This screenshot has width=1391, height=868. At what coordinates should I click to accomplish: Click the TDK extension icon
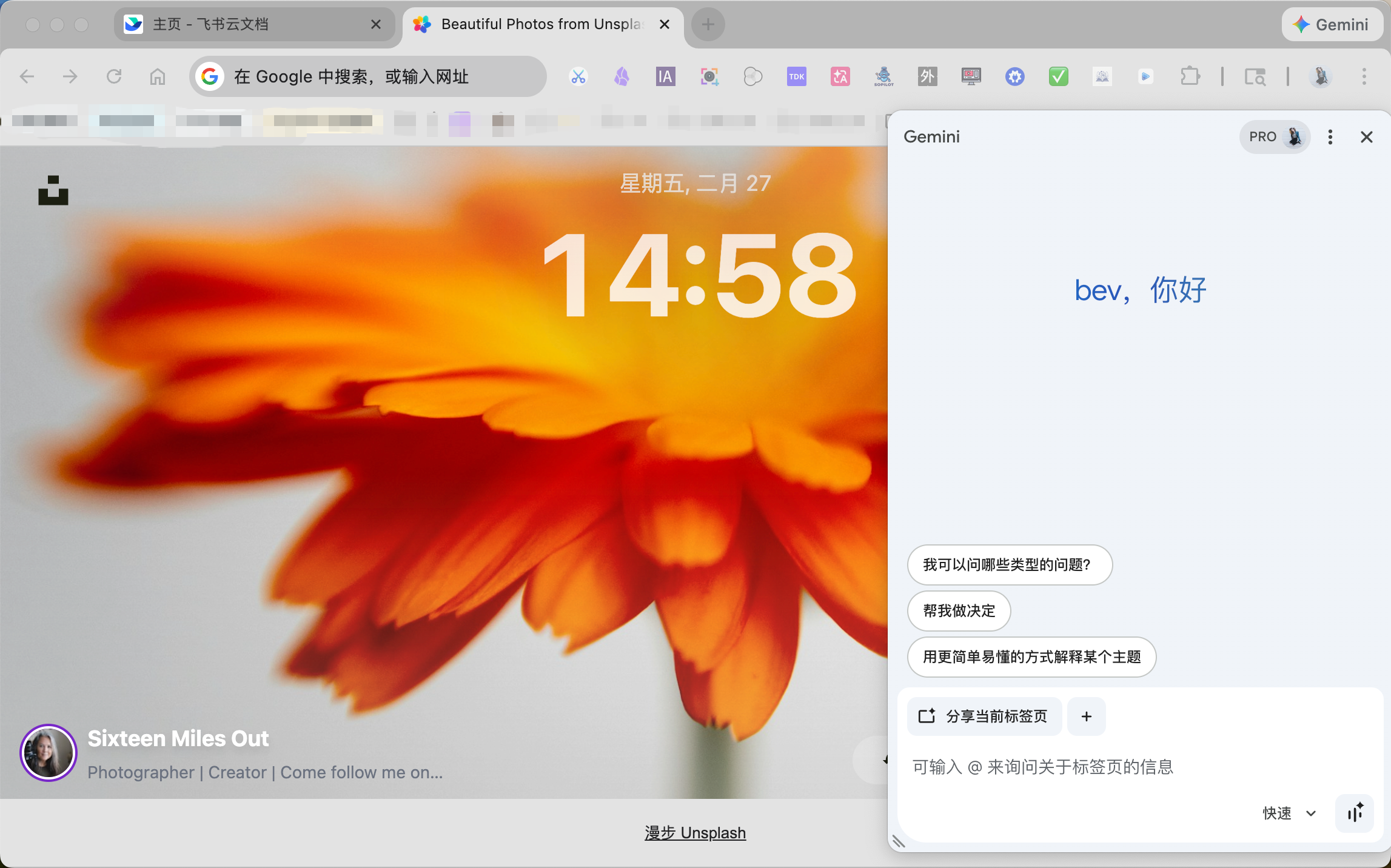796,76
